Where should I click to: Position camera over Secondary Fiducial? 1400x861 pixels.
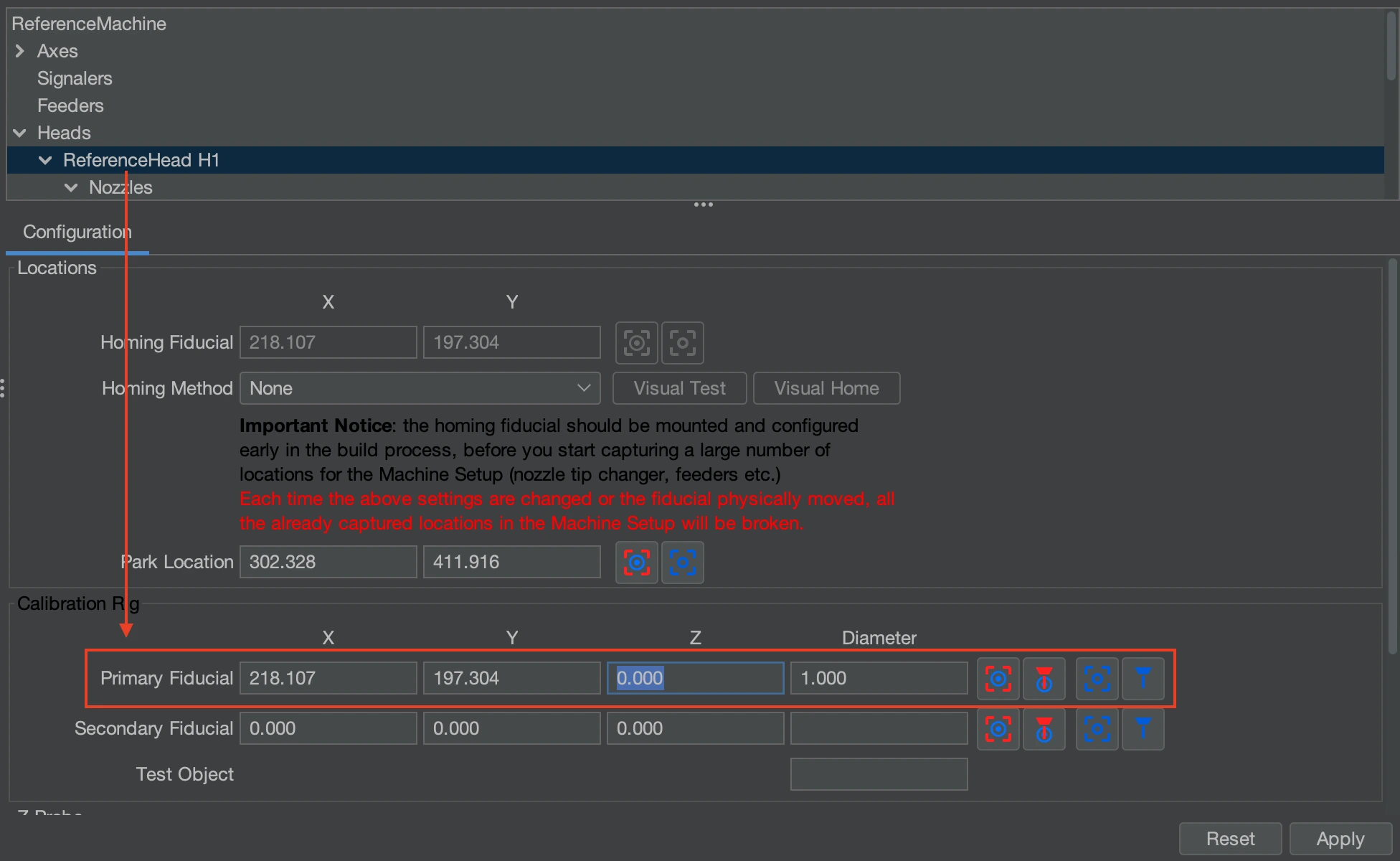[x=1097, y=729]
